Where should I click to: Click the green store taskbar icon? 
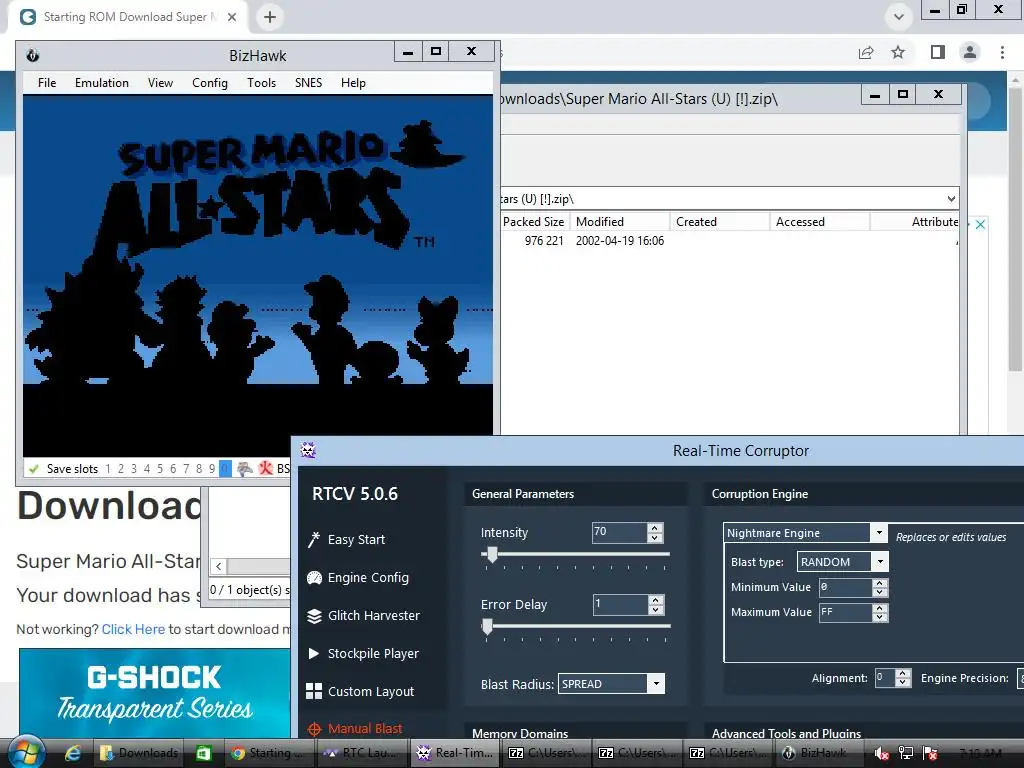point(204,753)
